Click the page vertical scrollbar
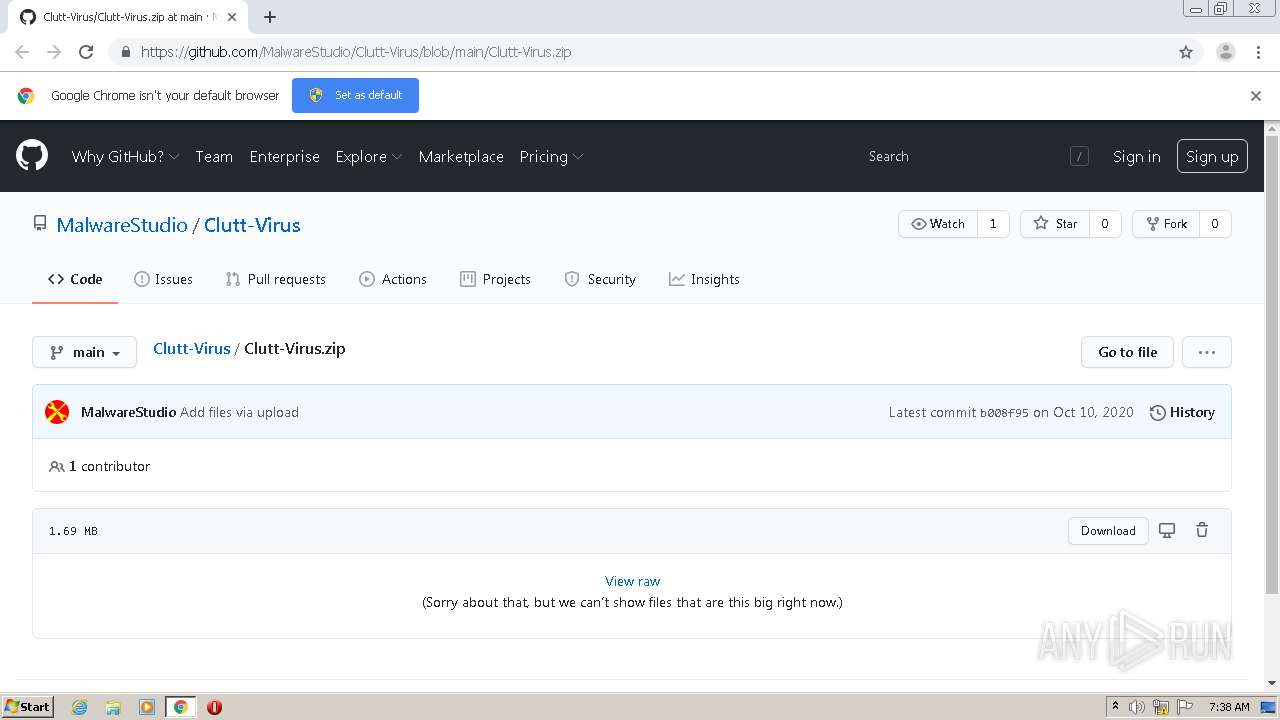The width and height of the screenshot is (1280, 720). point(1272,365)
